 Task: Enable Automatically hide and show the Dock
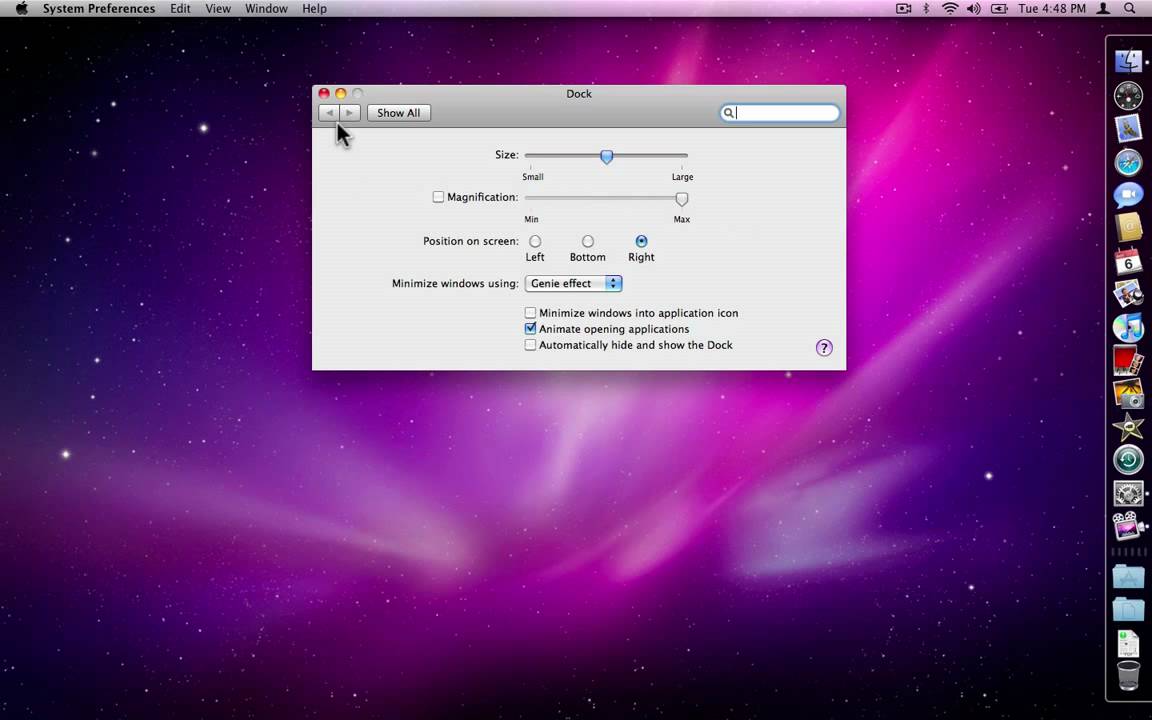pos(530,345)
